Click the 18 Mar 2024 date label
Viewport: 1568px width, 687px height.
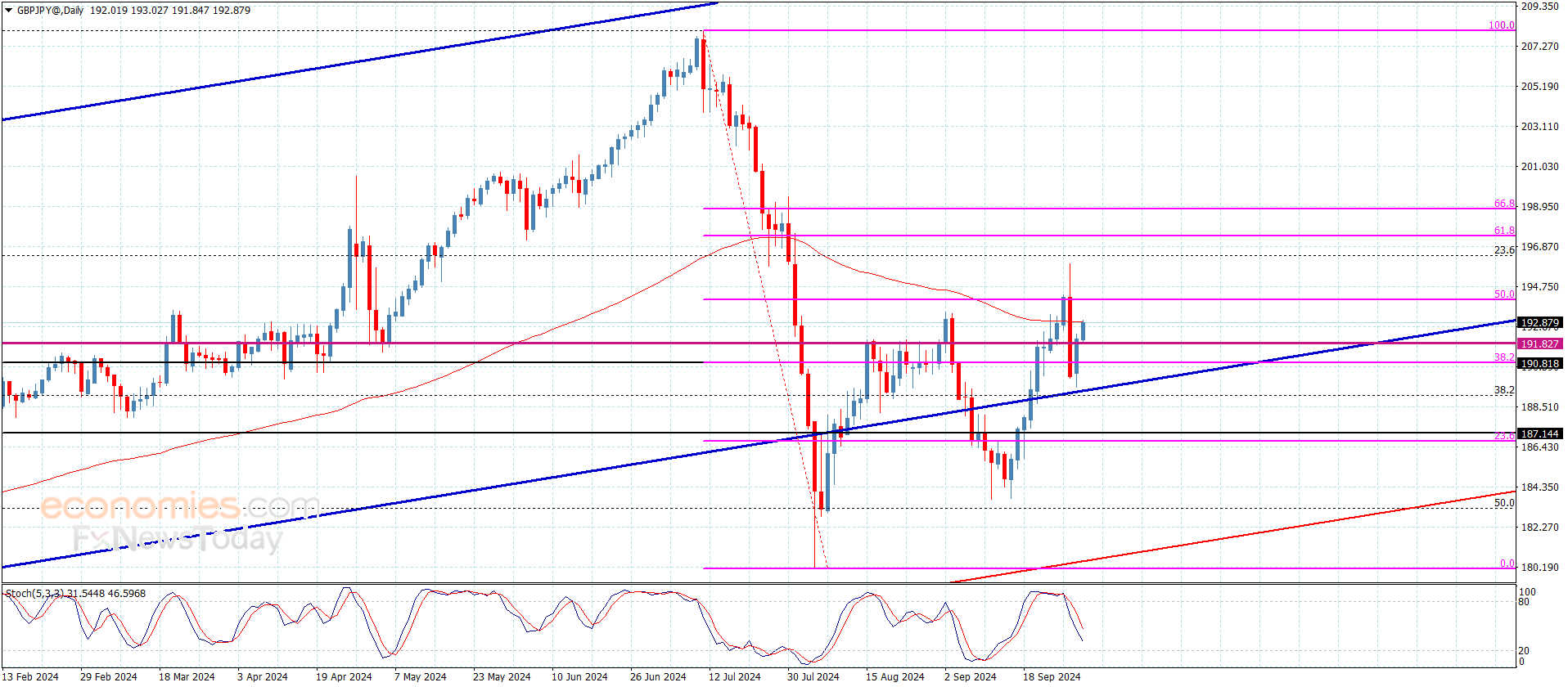point(187,677)
